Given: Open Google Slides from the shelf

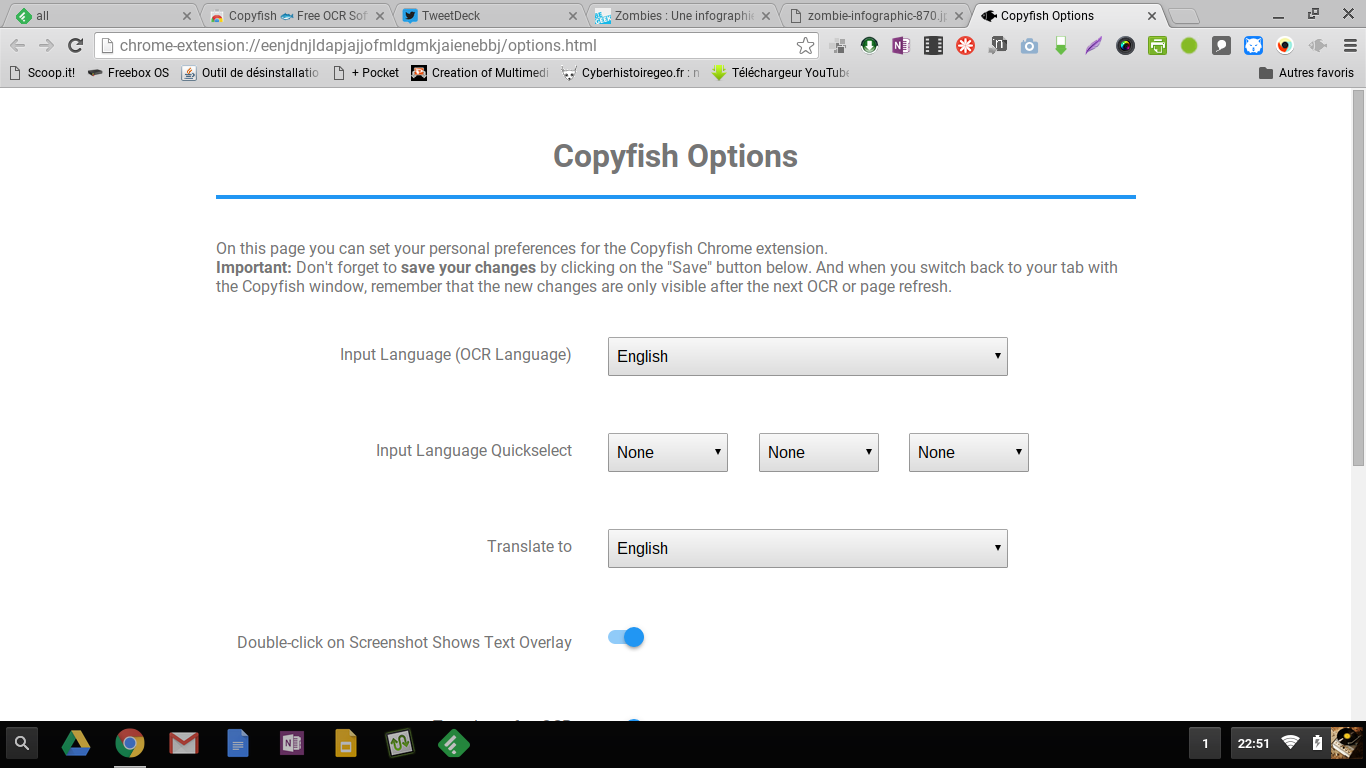Looking at the screenshot, I should coord(346,743).
